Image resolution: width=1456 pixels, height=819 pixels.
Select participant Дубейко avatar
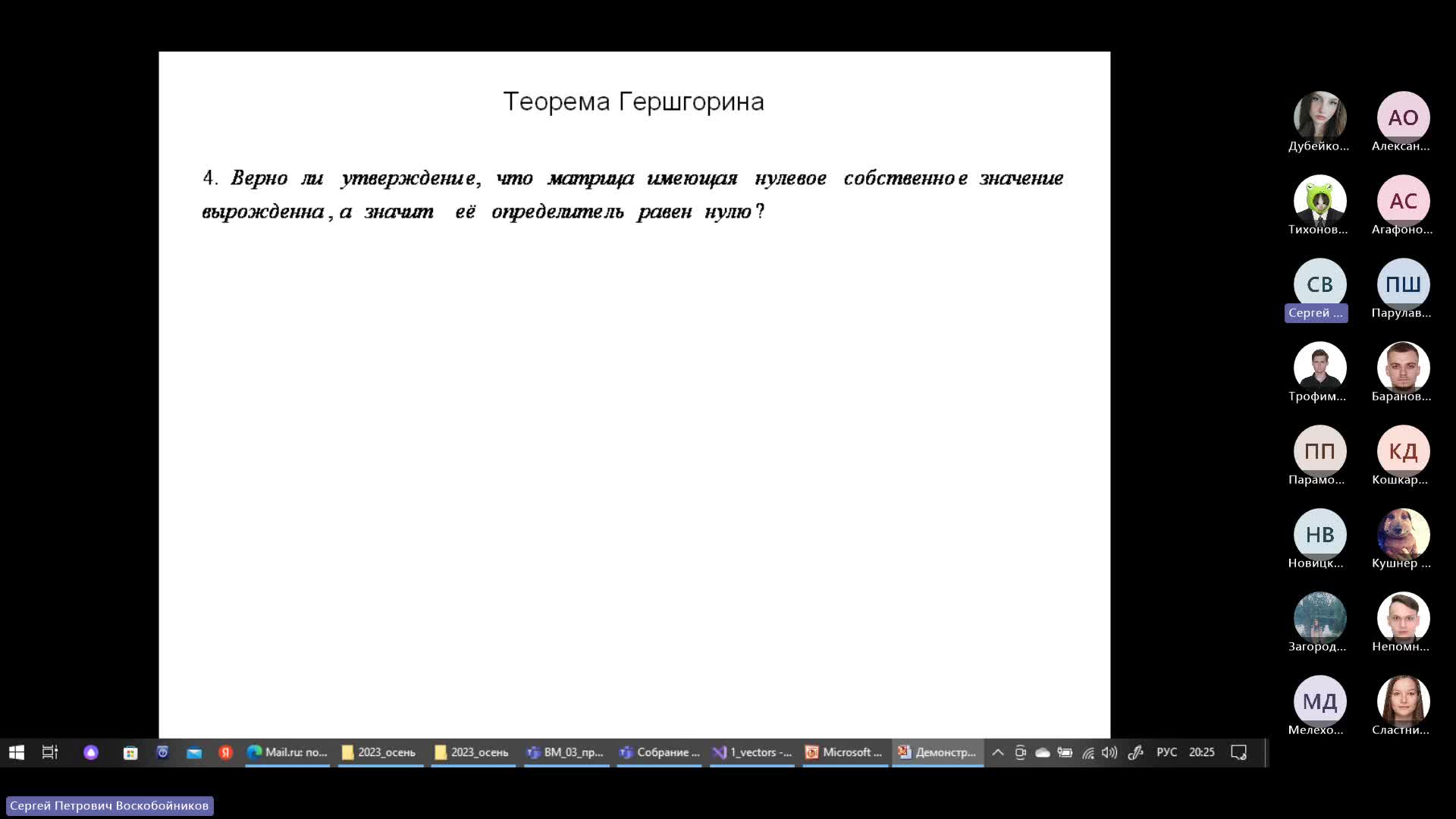pos(1319,118)
